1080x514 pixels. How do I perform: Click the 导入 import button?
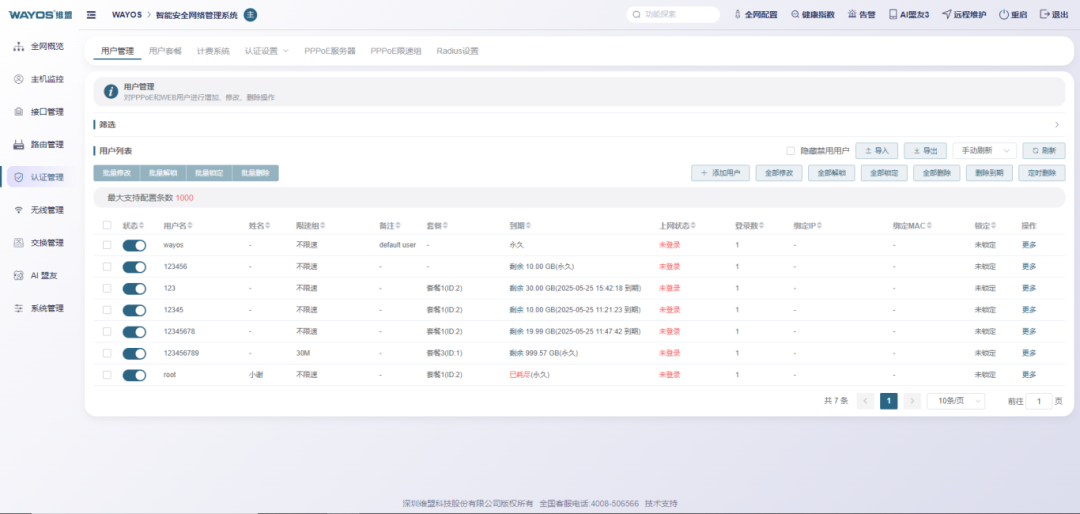(877, 150)
